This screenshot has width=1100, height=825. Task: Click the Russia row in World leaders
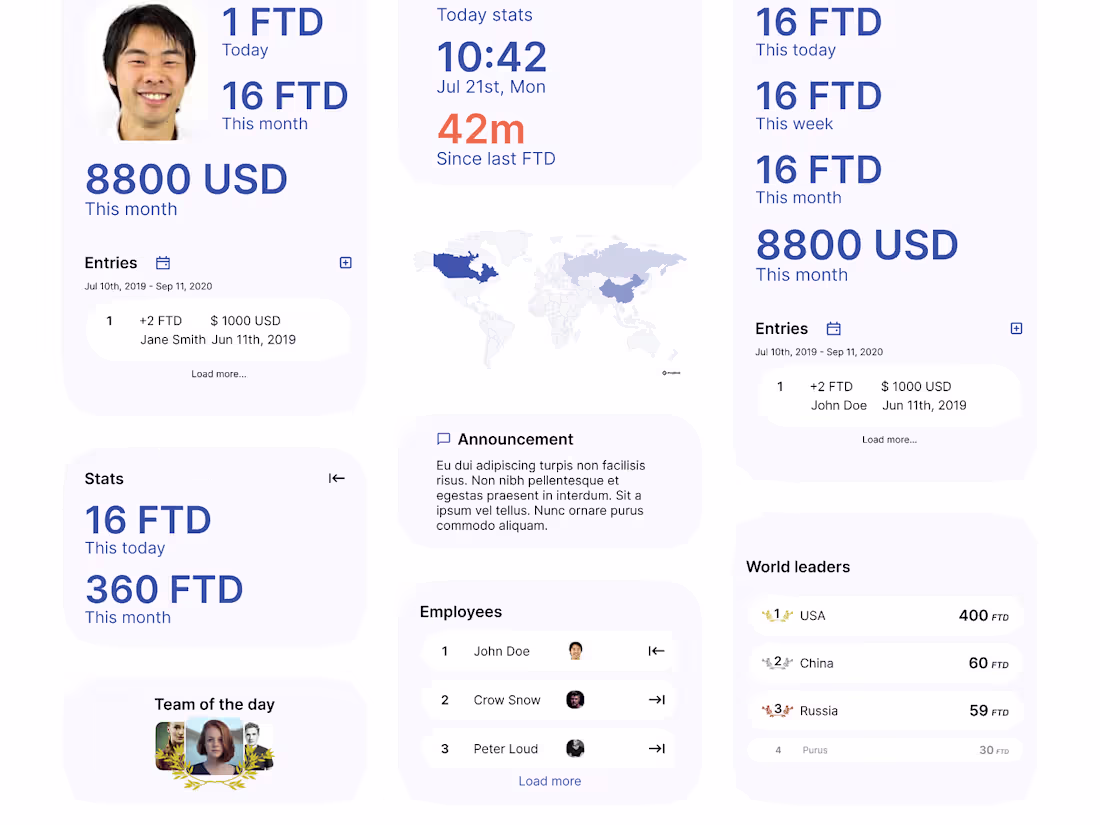[884, 710]
